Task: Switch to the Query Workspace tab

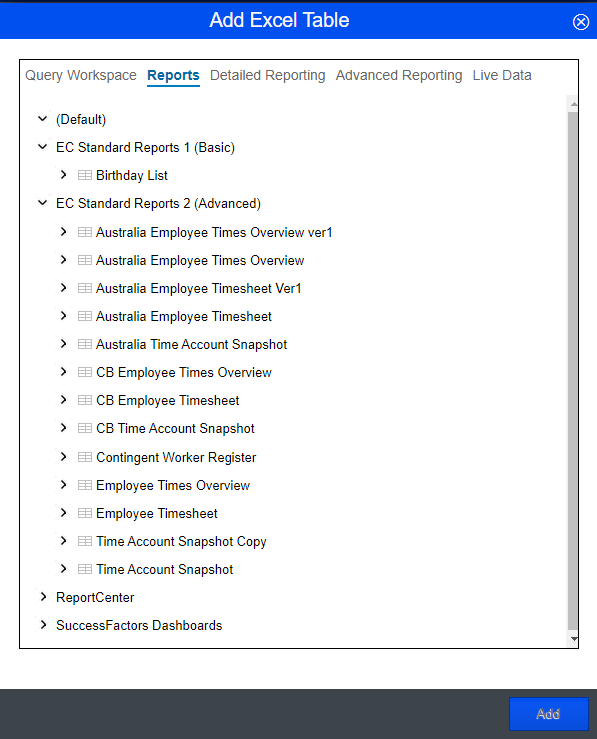Action: 81,75
